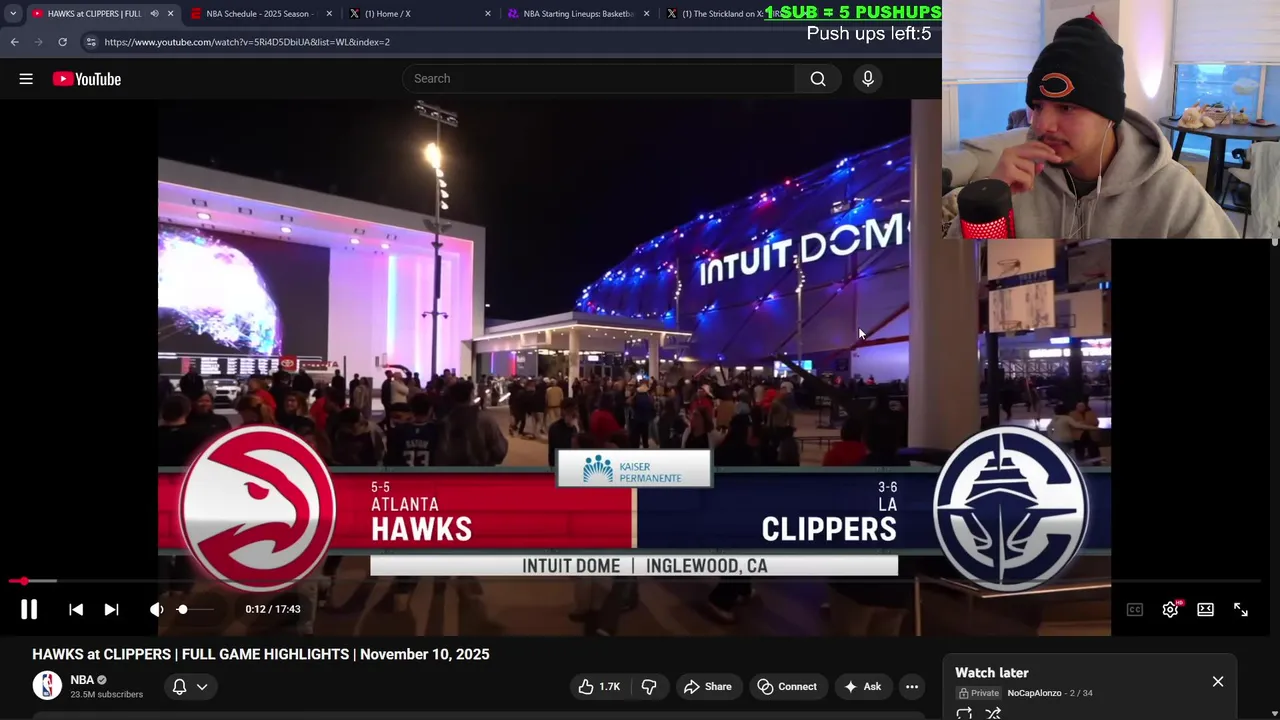Enter fullscreen mode
The height and width of the screenshot is (720, 1280).
coord(1241,610)
